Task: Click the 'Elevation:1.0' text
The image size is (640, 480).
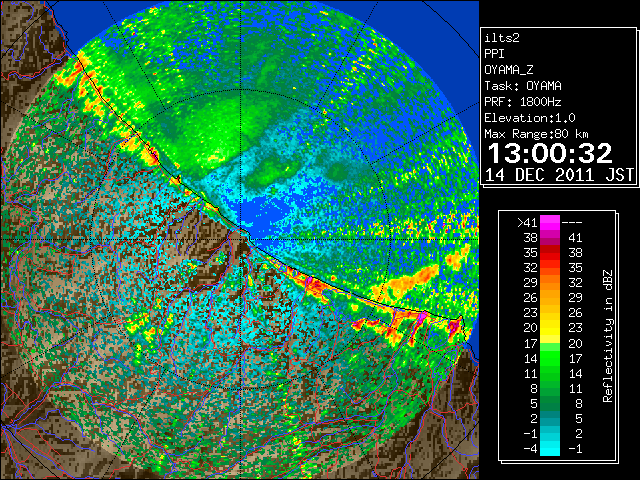Action: coord(530,118)
